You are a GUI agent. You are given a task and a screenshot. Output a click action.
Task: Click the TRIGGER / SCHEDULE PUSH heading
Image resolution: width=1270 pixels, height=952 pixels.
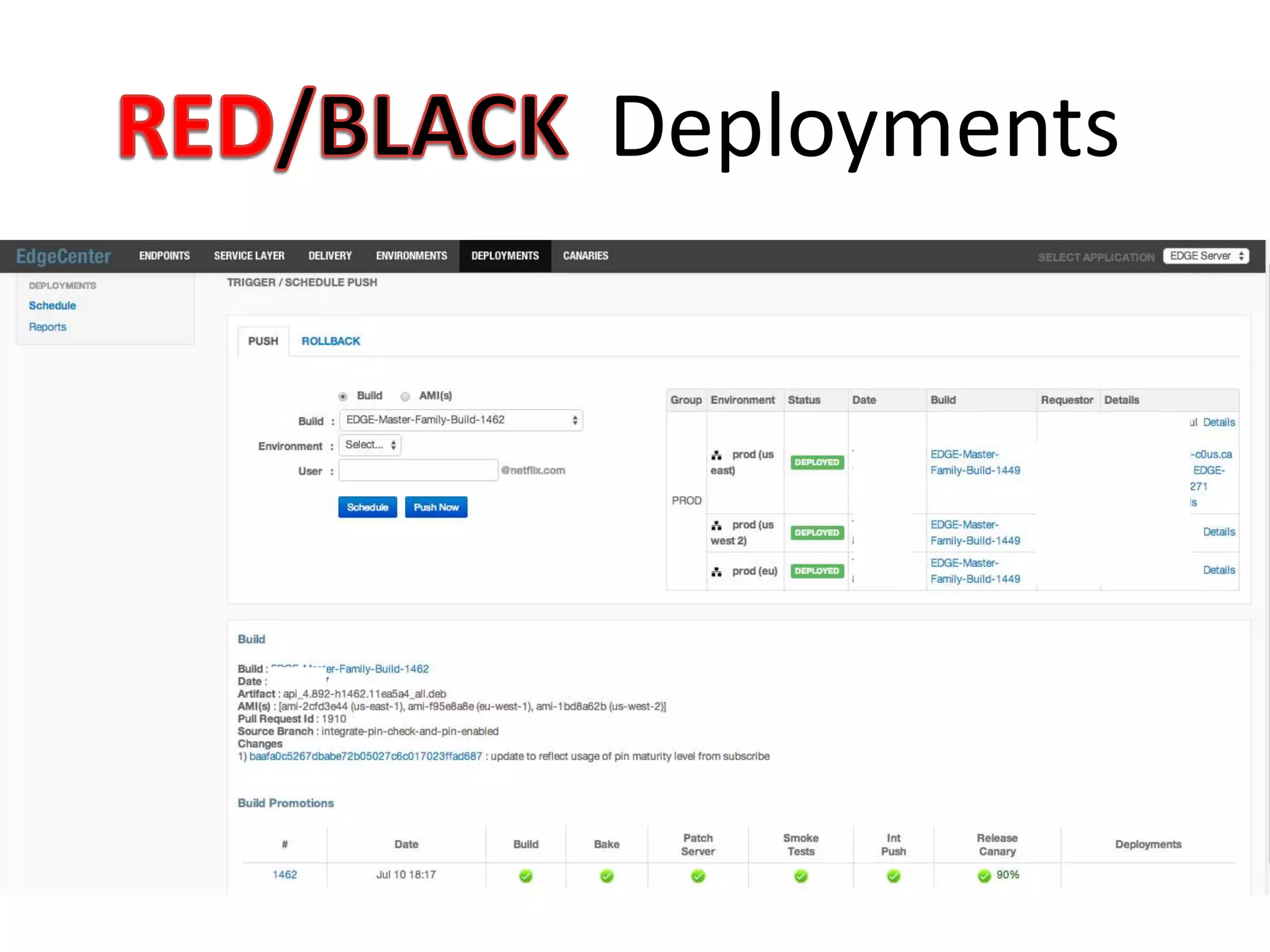[x=302, y=283]
